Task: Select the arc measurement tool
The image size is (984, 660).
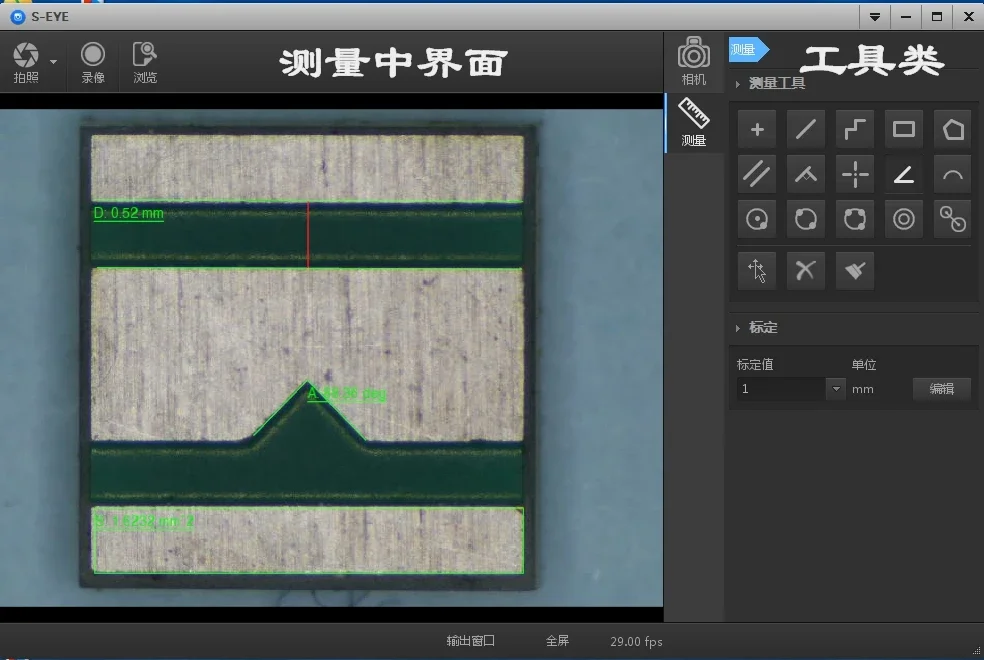Action: pos(953,174)
